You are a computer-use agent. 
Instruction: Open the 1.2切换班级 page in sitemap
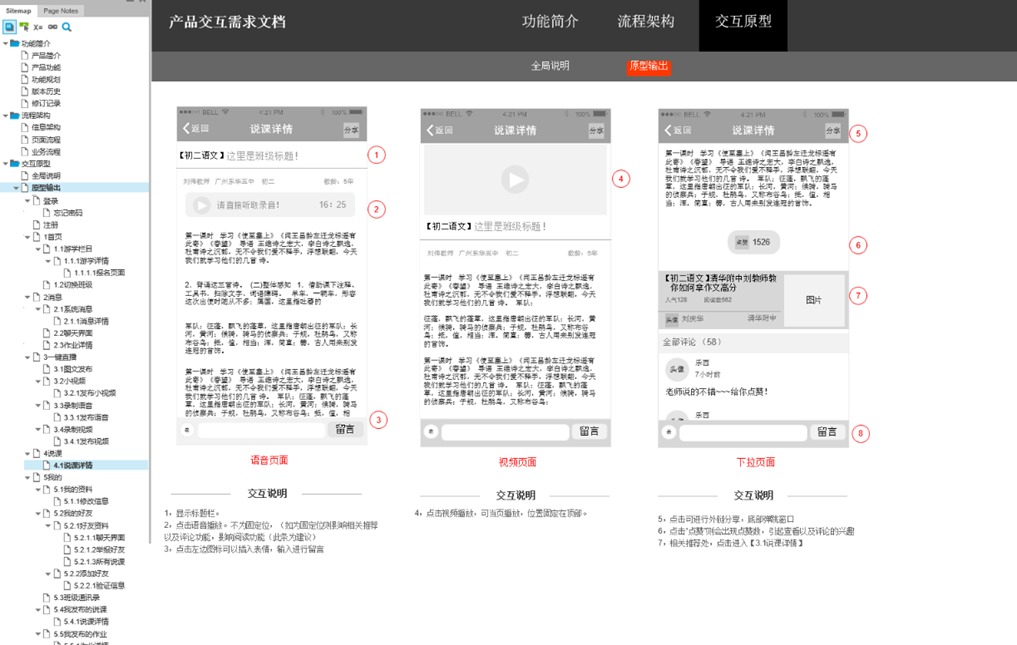point(73,284)
